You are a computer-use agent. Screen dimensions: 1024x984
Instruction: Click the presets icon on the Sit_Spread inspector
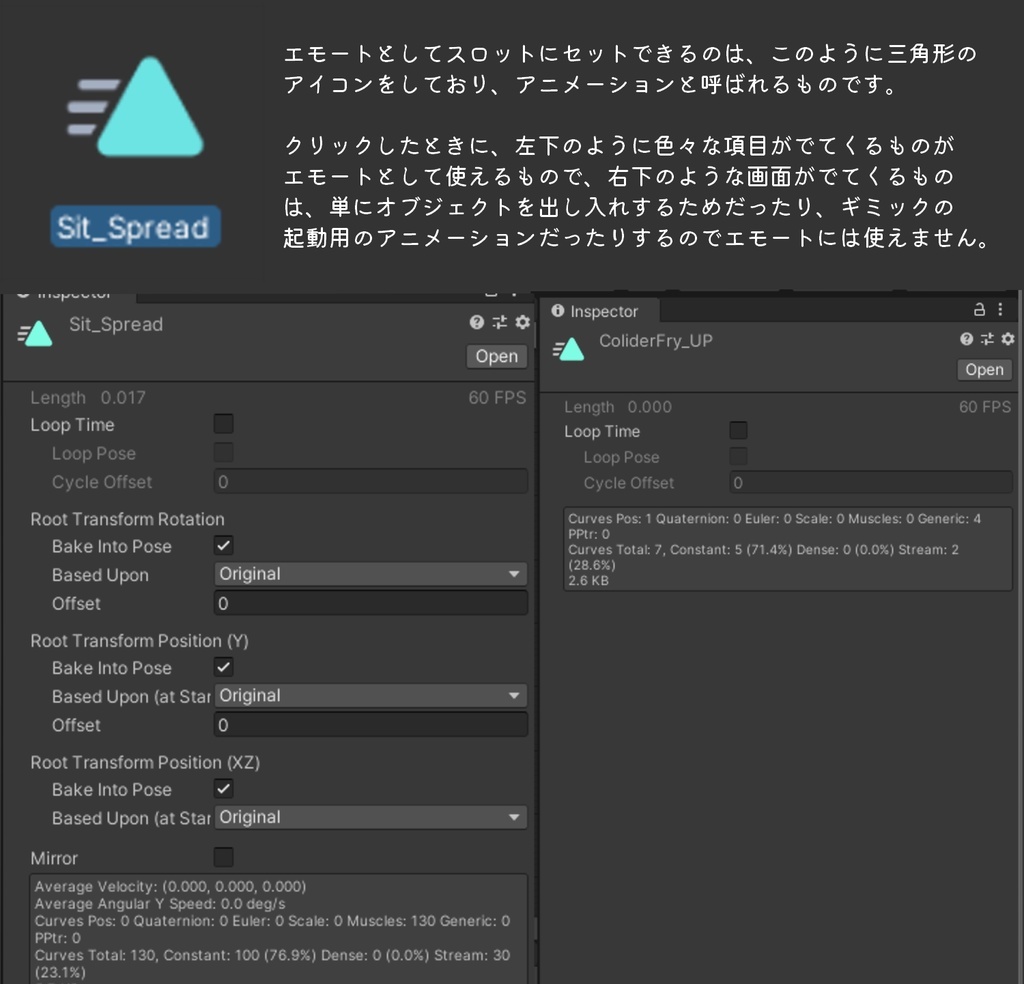pyautogui.click(x=498, y=322)
